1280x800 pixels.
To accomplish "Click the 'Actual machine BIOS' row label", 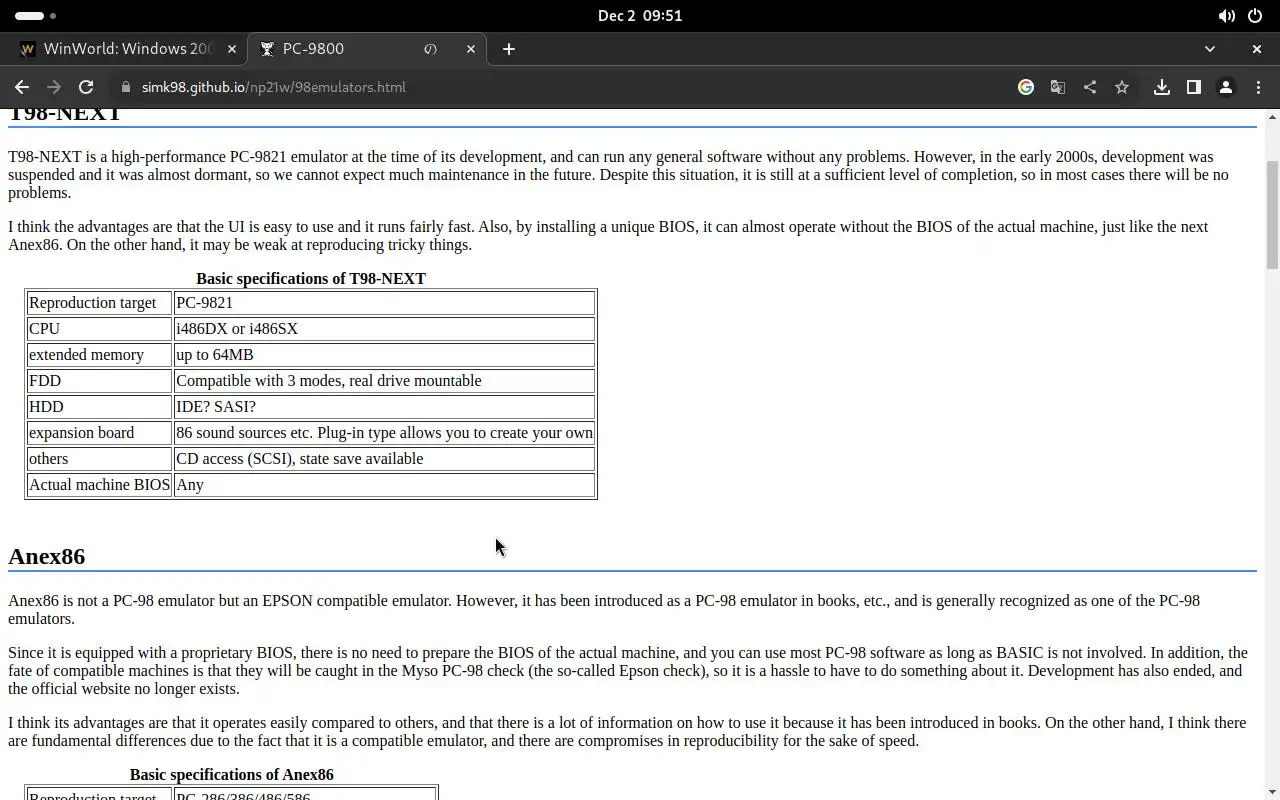I will [x=99, y=485].
